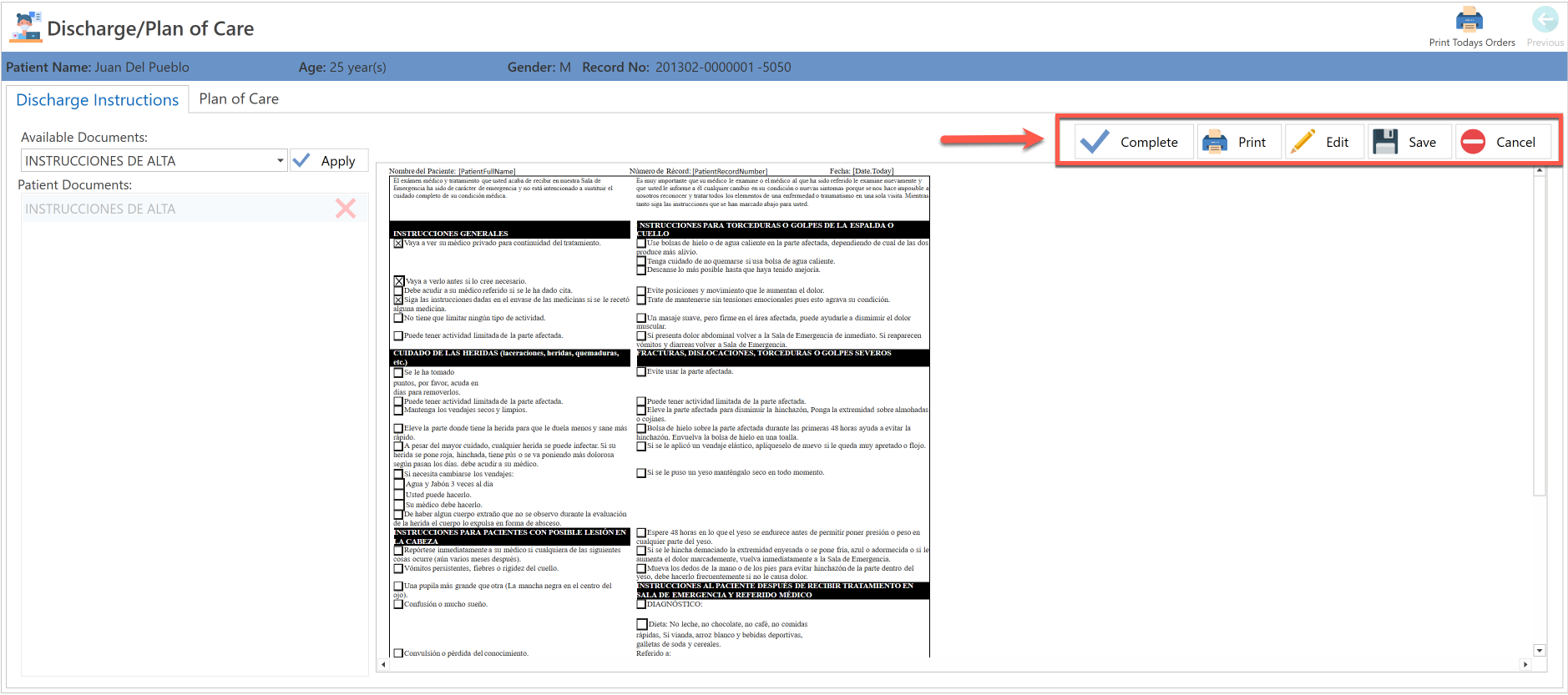Check 'Si se le puso un yeso' checkbox
Image resolution: width=1568 pixels, height=695 pixels.
coord(641,473)
